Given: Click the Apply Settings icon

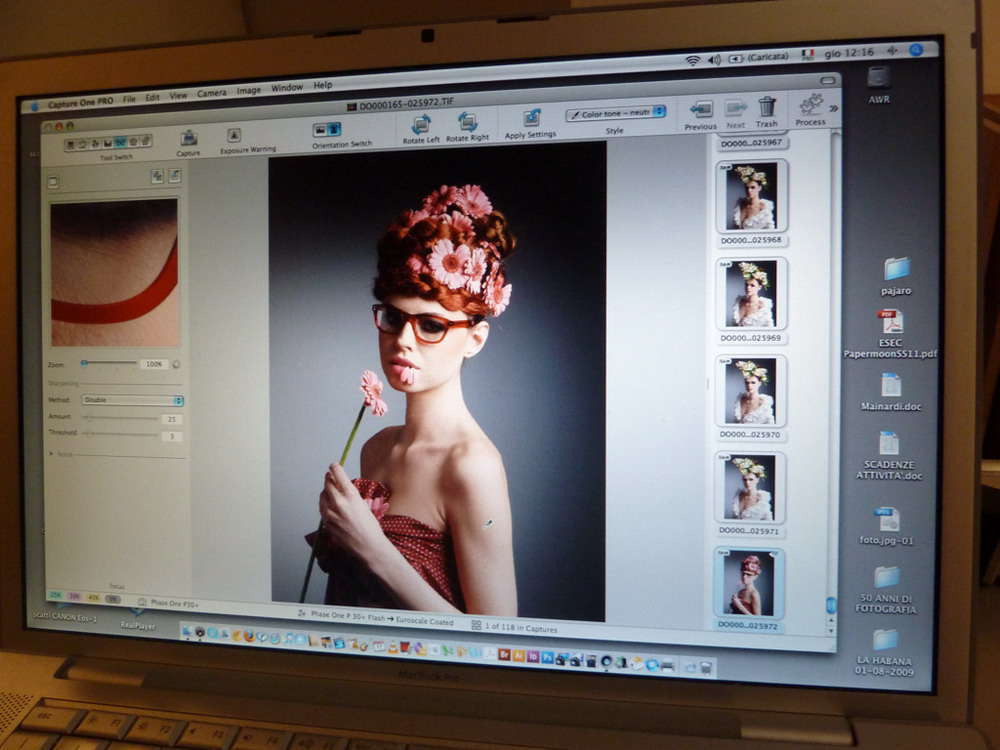Looking at the screenshot, I should tap(531, 118).
